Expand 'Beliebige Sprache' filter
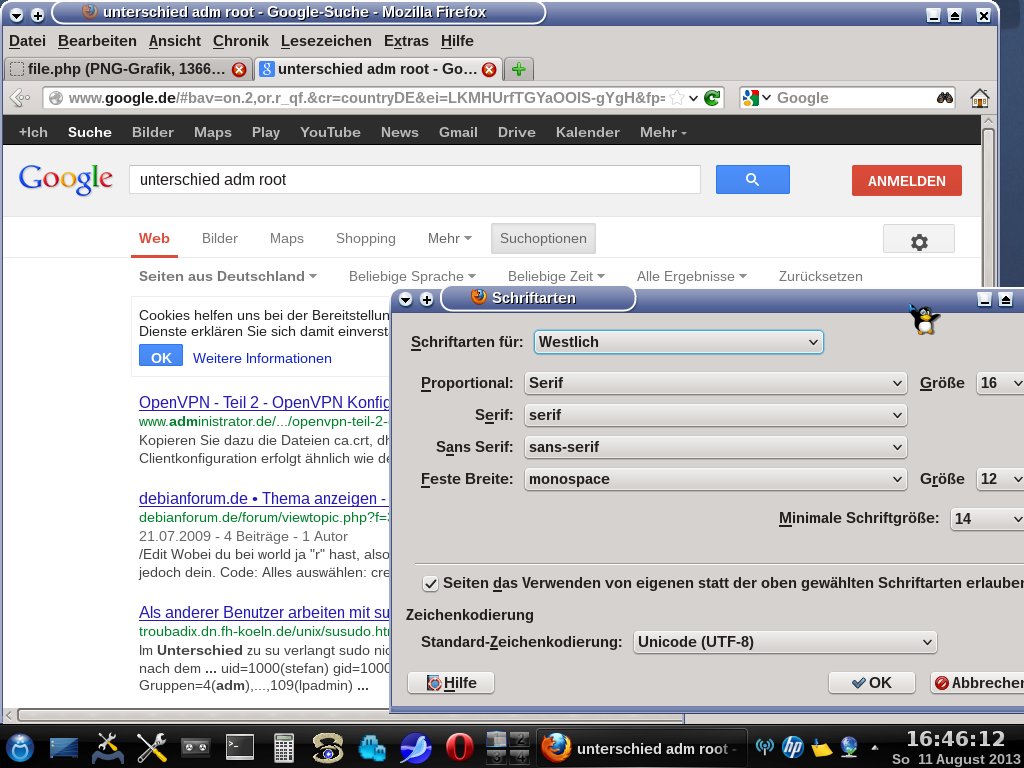Screen dimensions: 1024x768 click(x=412, y=276)
